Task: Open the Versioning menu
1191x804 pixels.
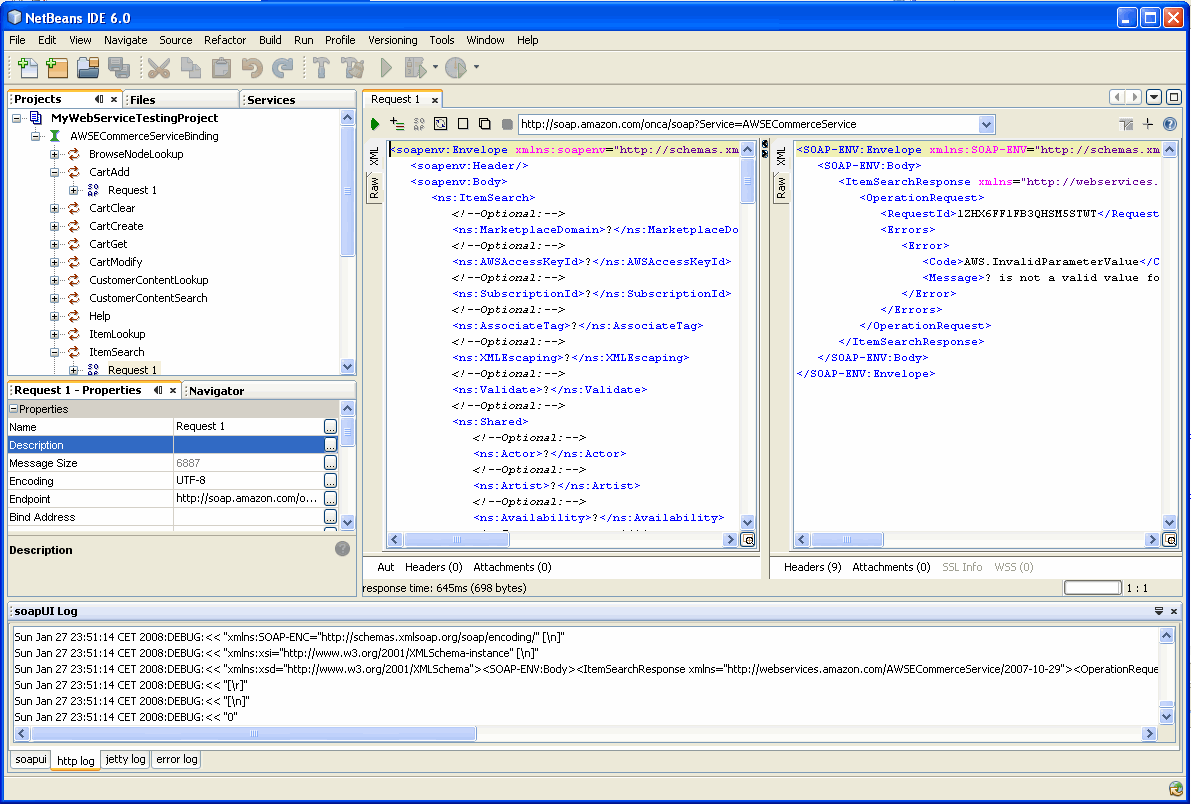Action: 392,40
